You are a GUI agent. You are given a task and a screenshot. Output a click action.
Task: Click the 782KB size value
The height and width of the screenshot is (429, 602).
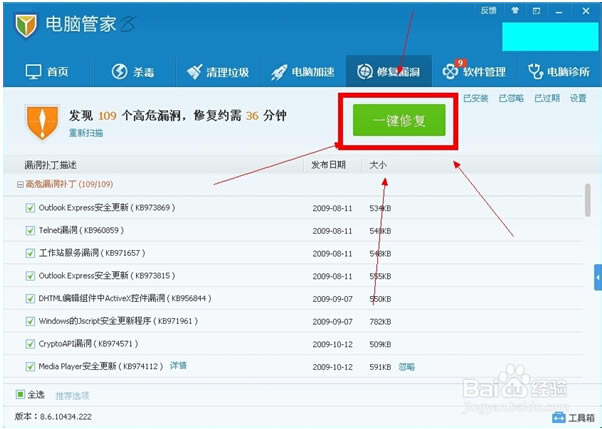pos(380,322)
